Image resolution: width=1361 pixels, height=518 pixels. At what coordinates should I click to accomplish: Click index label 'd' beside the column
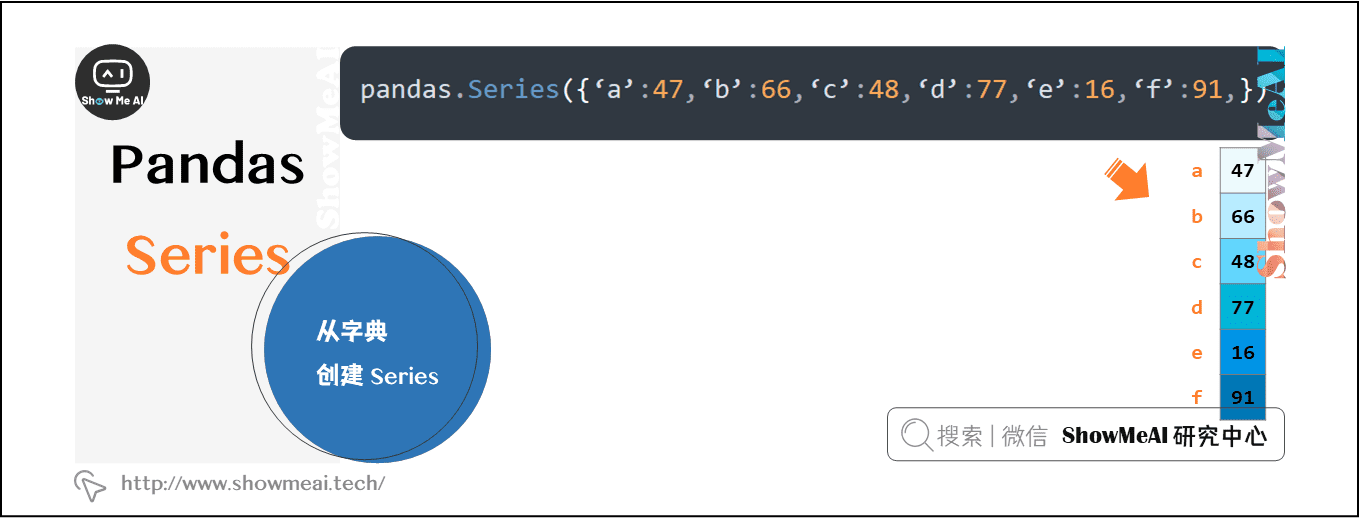point(1197,307)
